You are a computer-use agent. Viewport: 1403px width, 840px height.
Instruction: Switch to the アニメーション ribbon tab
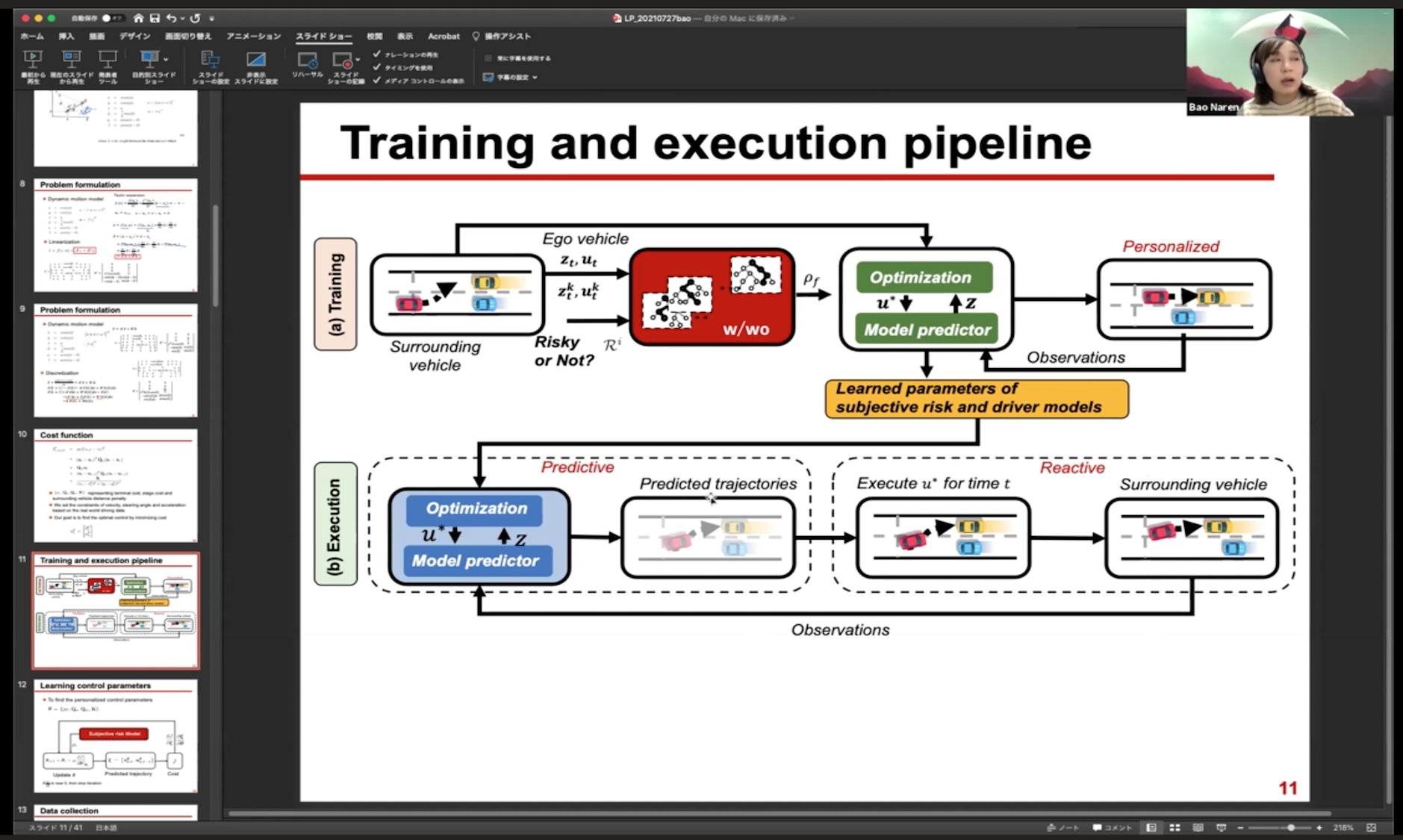[x=253, y=36]
